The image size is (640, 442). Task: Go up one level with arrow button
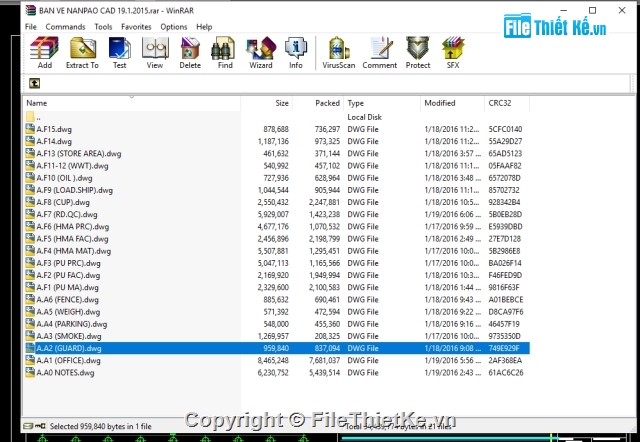point(35,83)
